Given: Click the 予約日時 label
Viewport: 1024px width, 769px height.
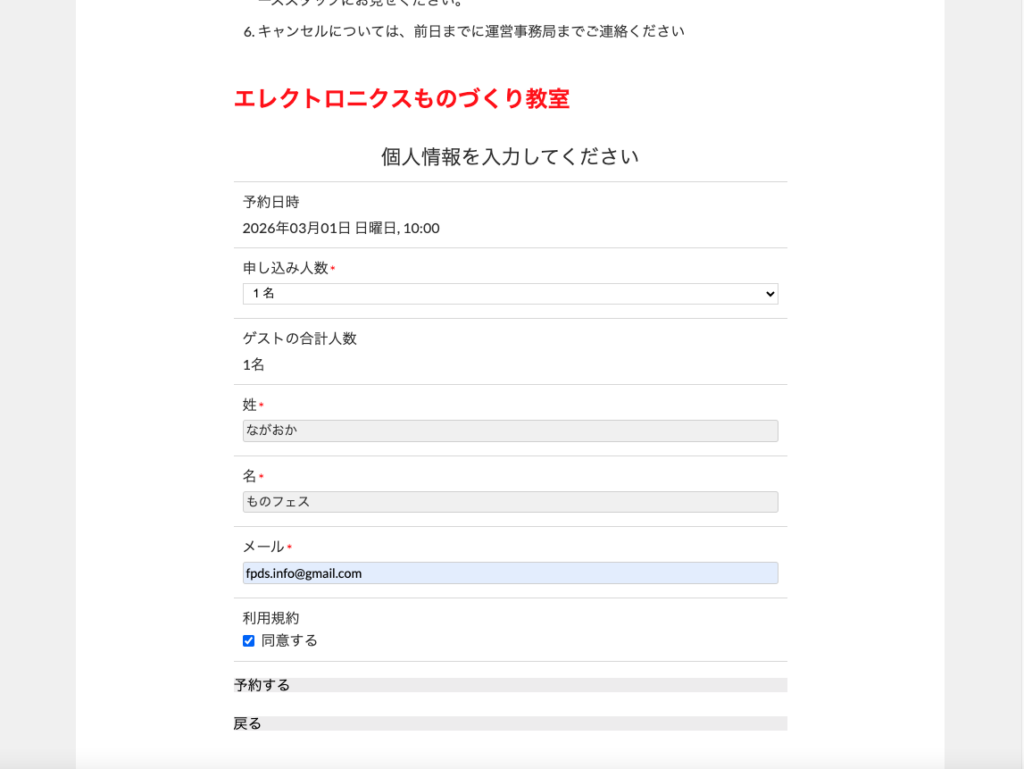Looking at the screenshot, I should (270, 202).
